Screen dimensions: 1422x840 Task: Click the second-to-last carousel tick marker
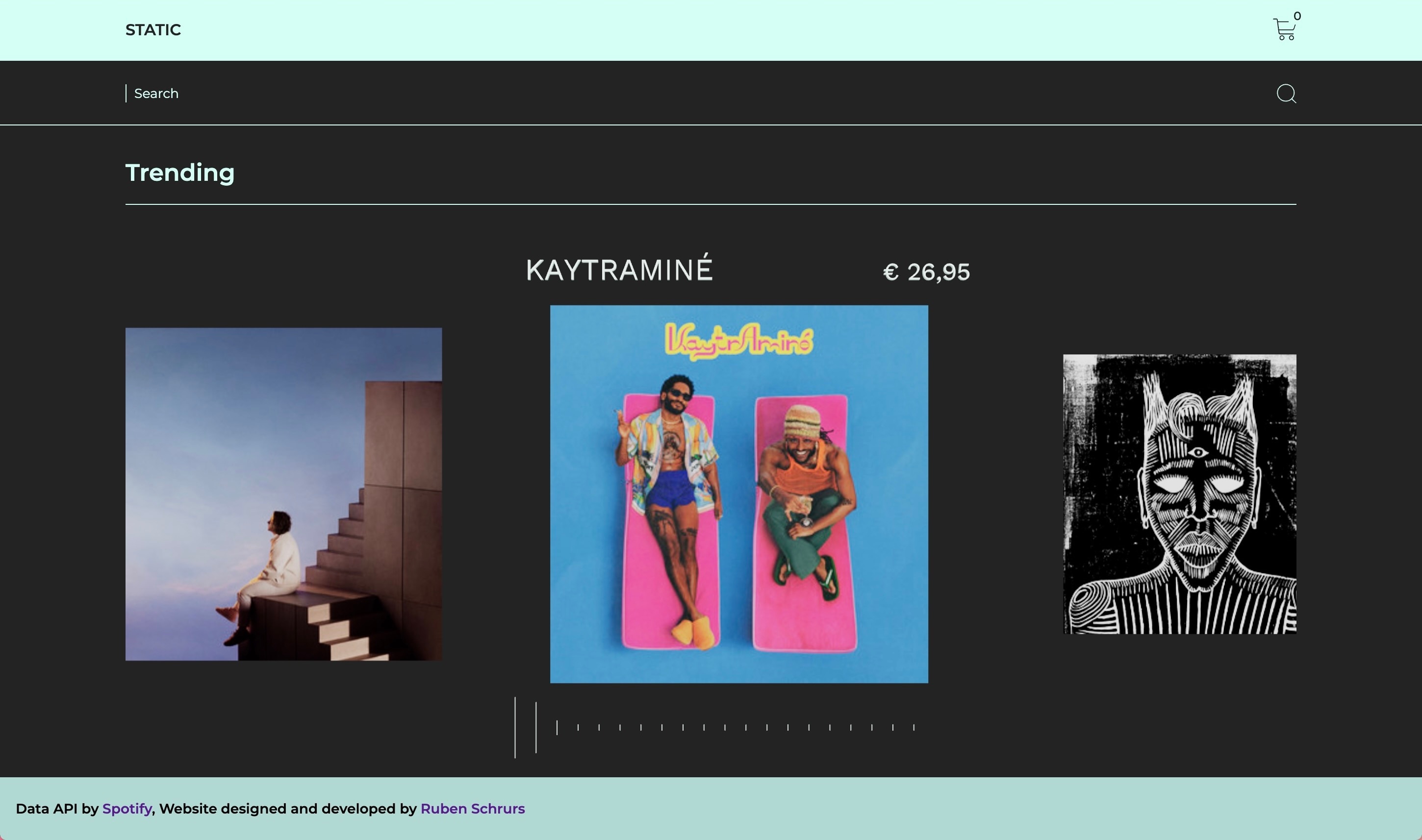pyautogui.click(x=892, y=727)
